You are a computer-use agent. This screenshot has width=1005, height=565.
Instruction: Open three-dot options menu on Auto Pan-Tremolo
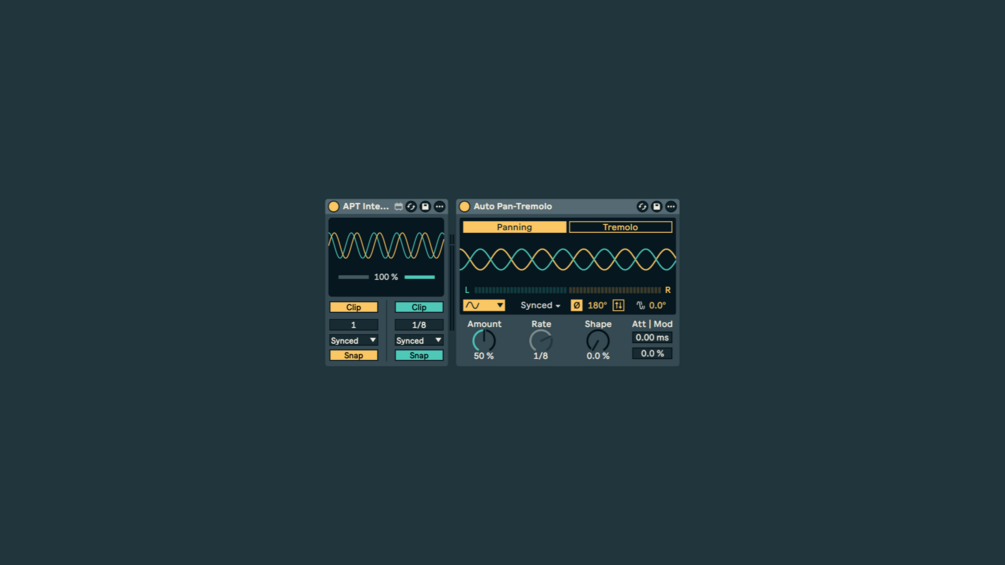tap(670, 206)
